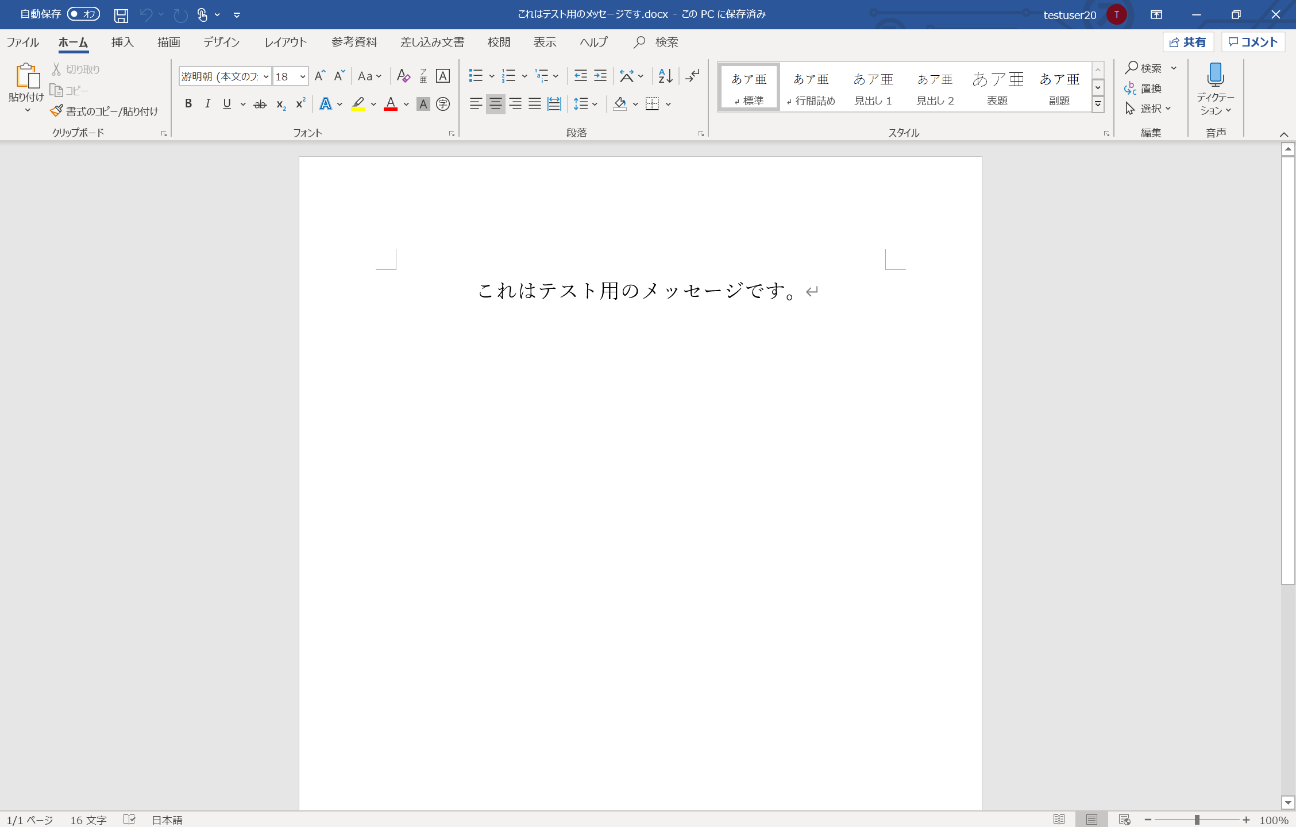
Task: Switch to the Review (校閲) tab
Action: click(x=499, y=42)
